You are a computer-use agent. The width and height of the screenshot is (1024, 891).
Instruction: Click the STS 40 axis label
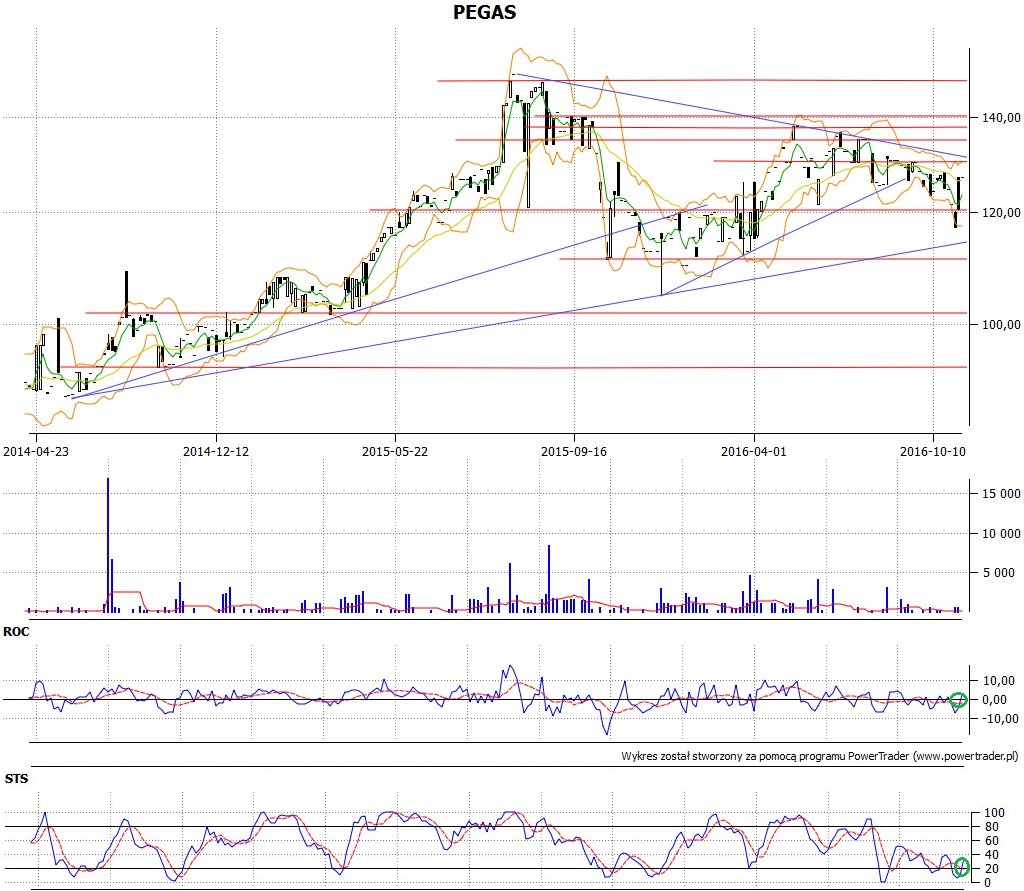click(991, 855)
